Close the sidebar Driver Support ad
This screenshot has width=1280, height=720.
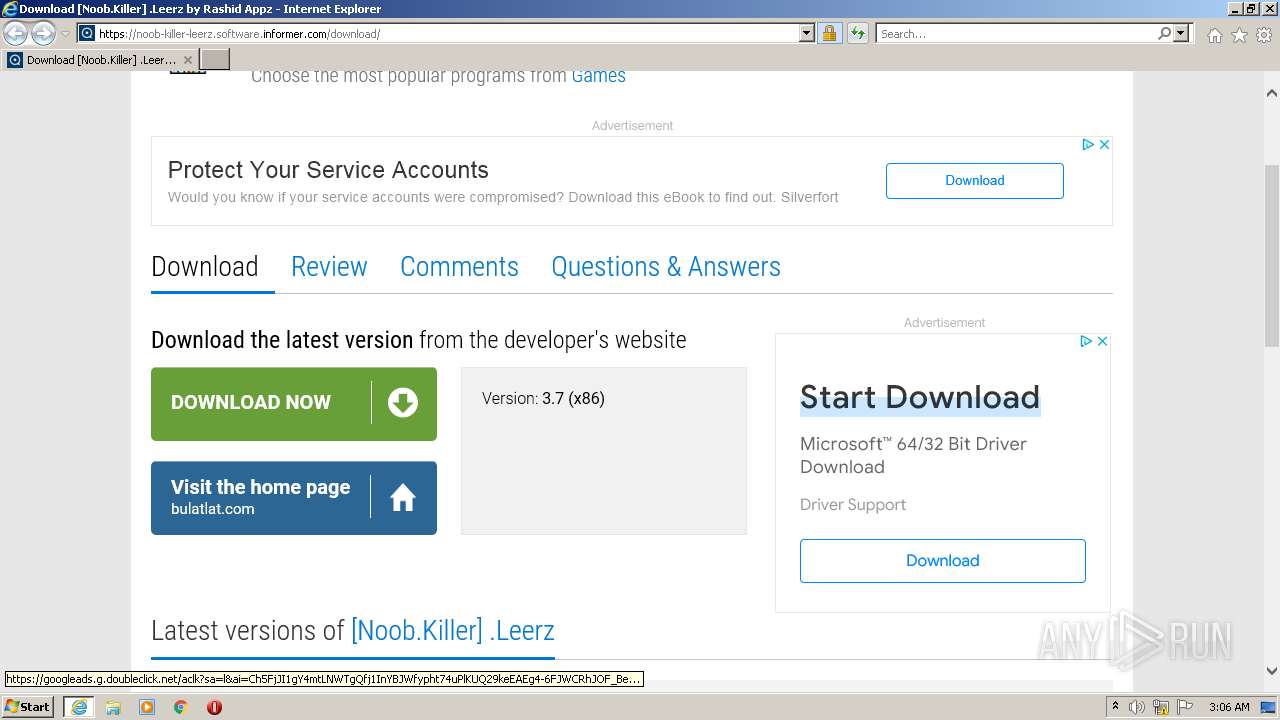(1102, 341)
